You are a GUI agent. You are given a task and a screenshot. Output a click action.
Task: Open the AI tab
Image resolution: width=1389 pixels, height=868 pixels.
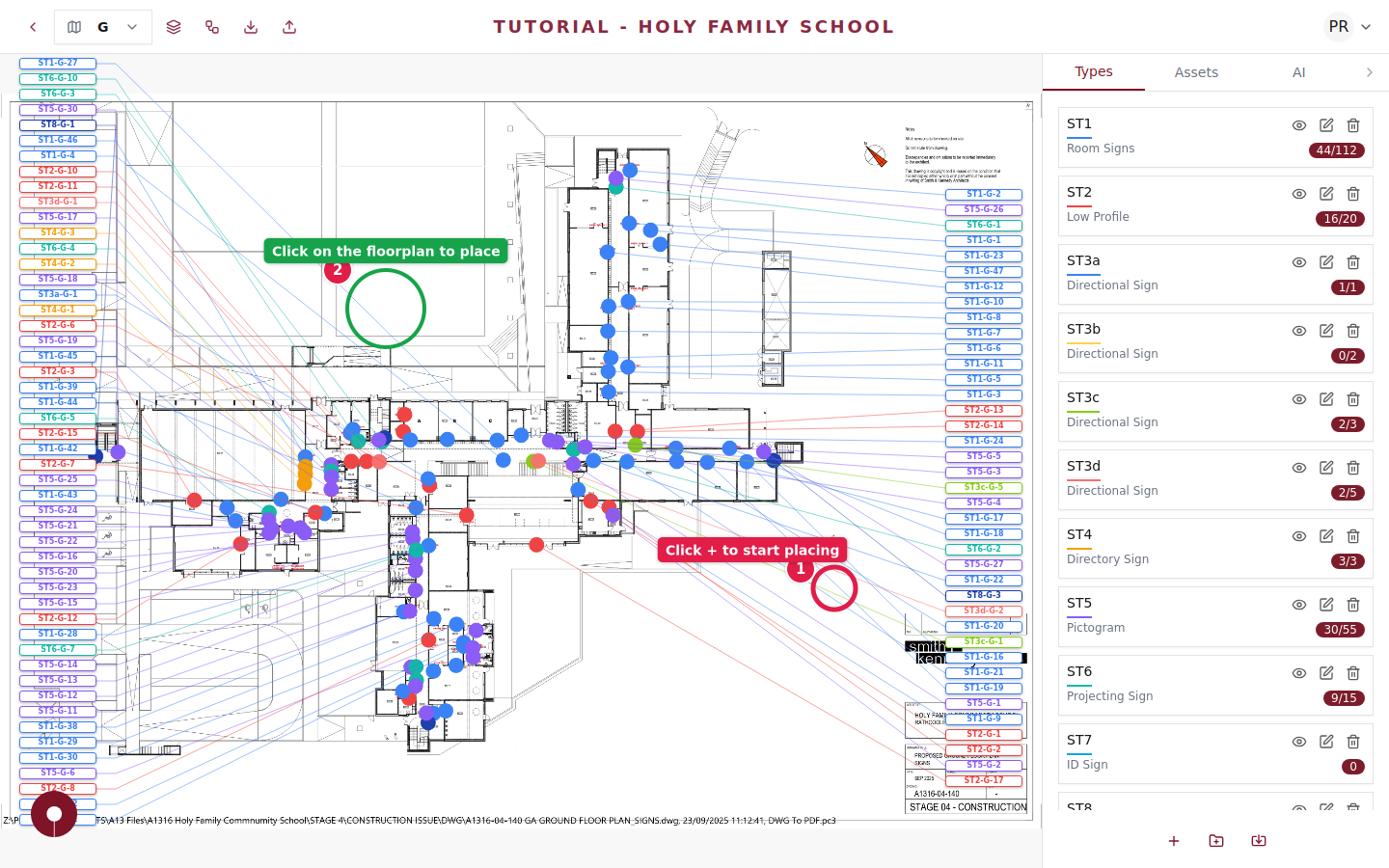point(1299,71)
